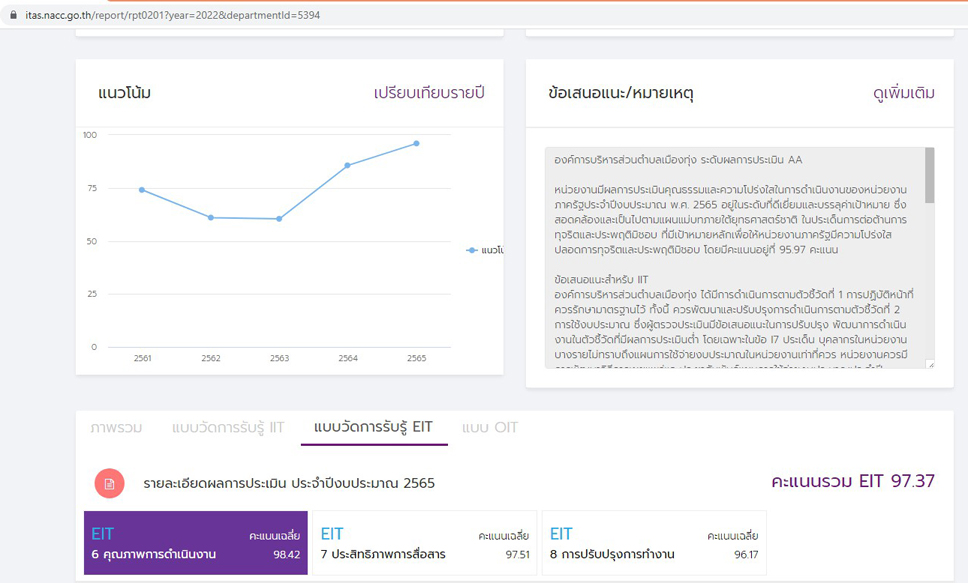968x583 pixels.
Task: Open the ภาพรวม tab
Action: click(x=116, y=427)
